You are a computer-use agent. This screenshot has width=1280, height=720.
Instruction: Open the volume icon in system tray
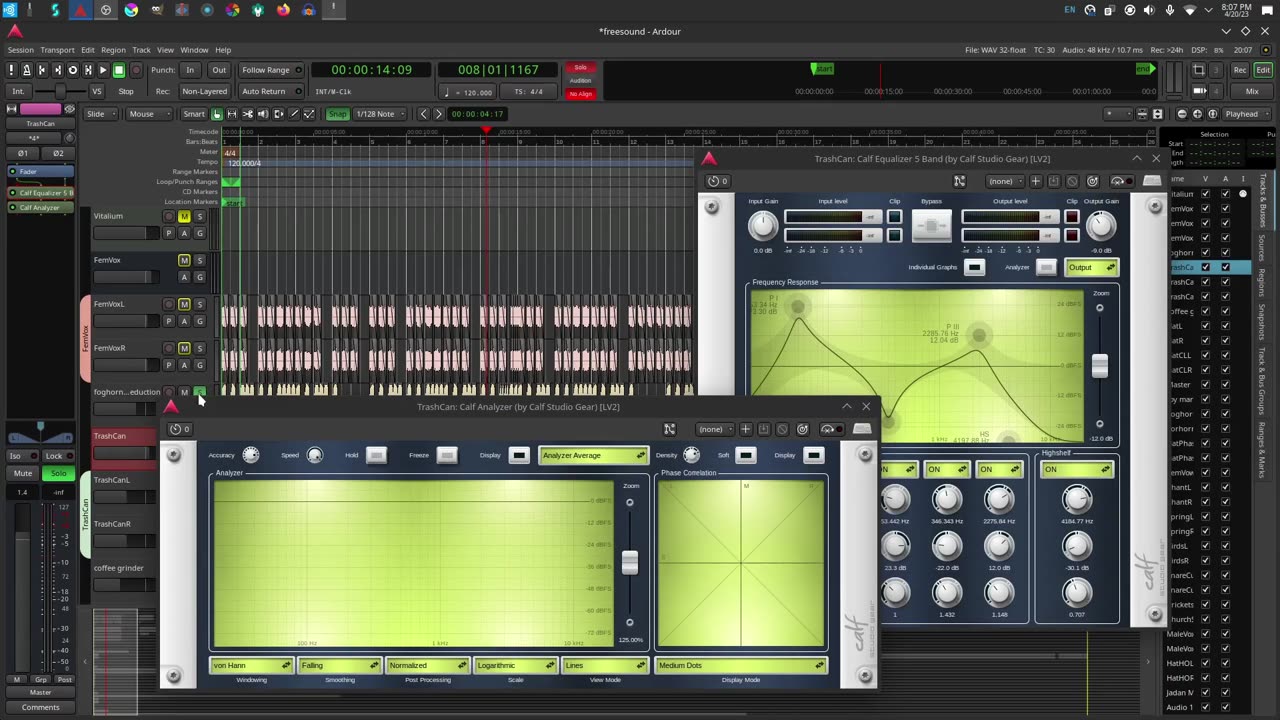click(x=1150, y=10)
